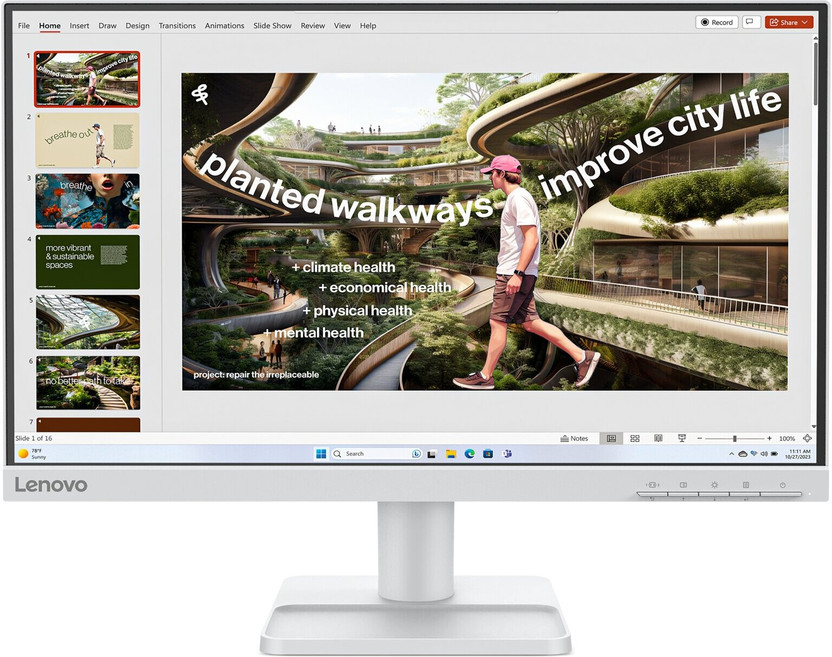Expand hidden system tray icons chevron

click(731, 454)
